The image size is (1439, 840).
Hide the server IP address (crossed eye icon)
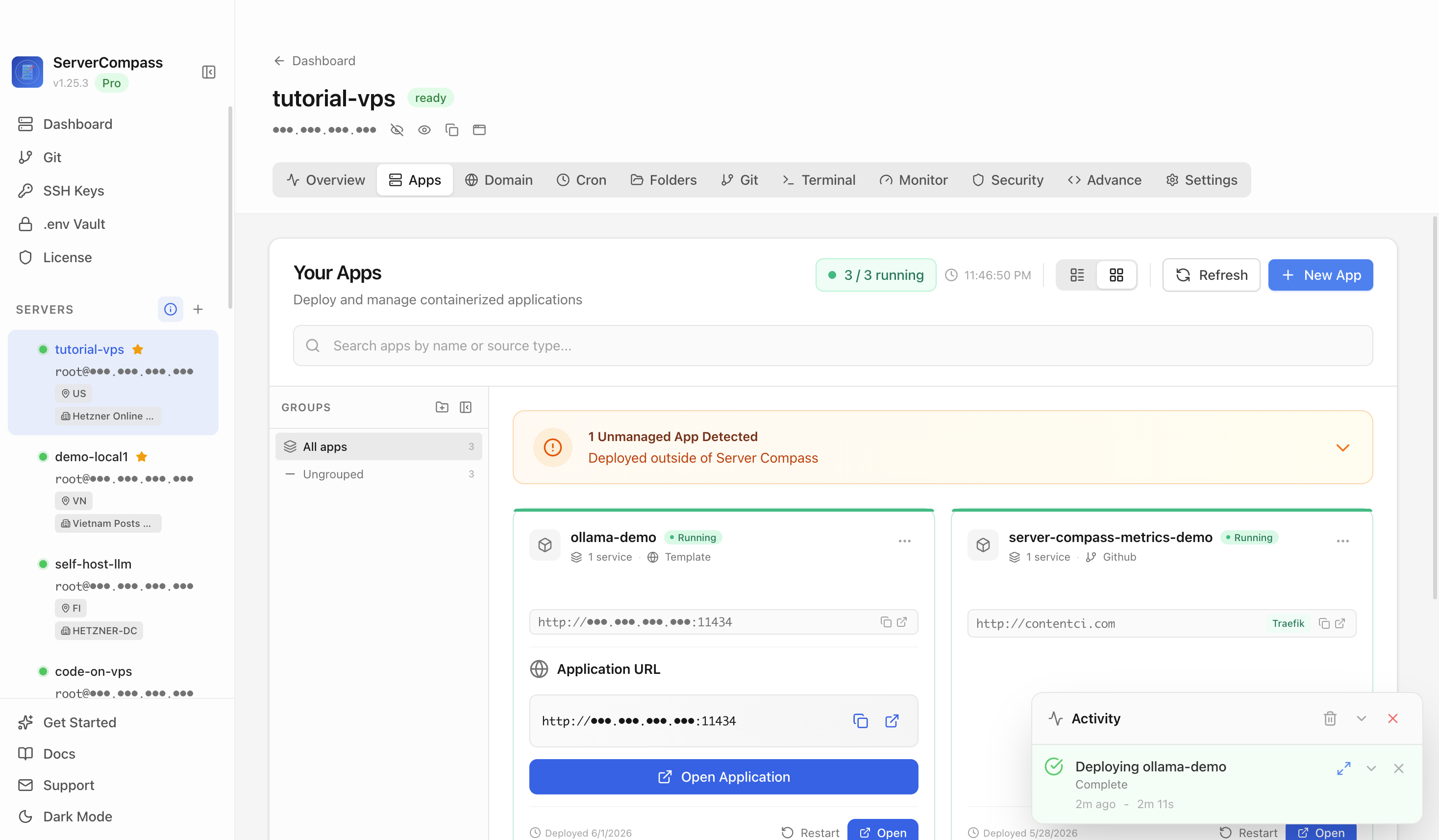[x=397, y=130]
